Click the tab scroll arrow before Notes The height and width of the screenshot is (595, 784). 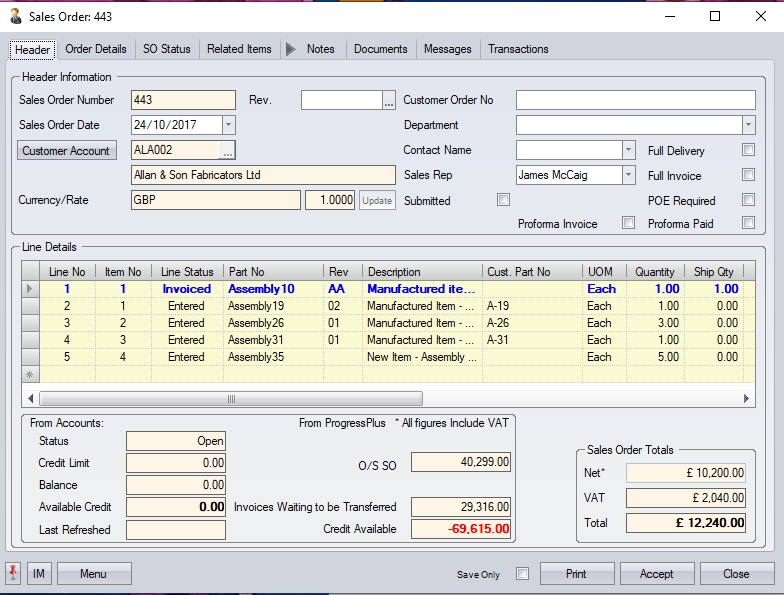291,49
